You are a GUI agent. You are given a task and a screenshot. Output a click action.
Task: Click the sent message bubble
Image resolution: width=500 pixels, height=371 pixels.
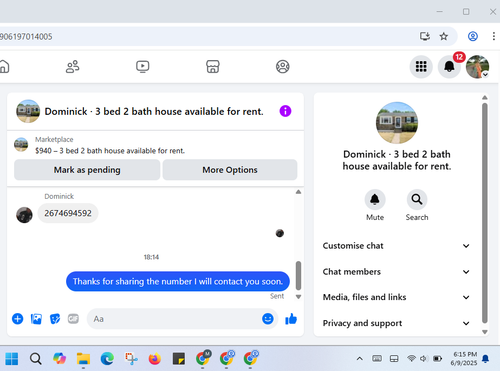178,281
